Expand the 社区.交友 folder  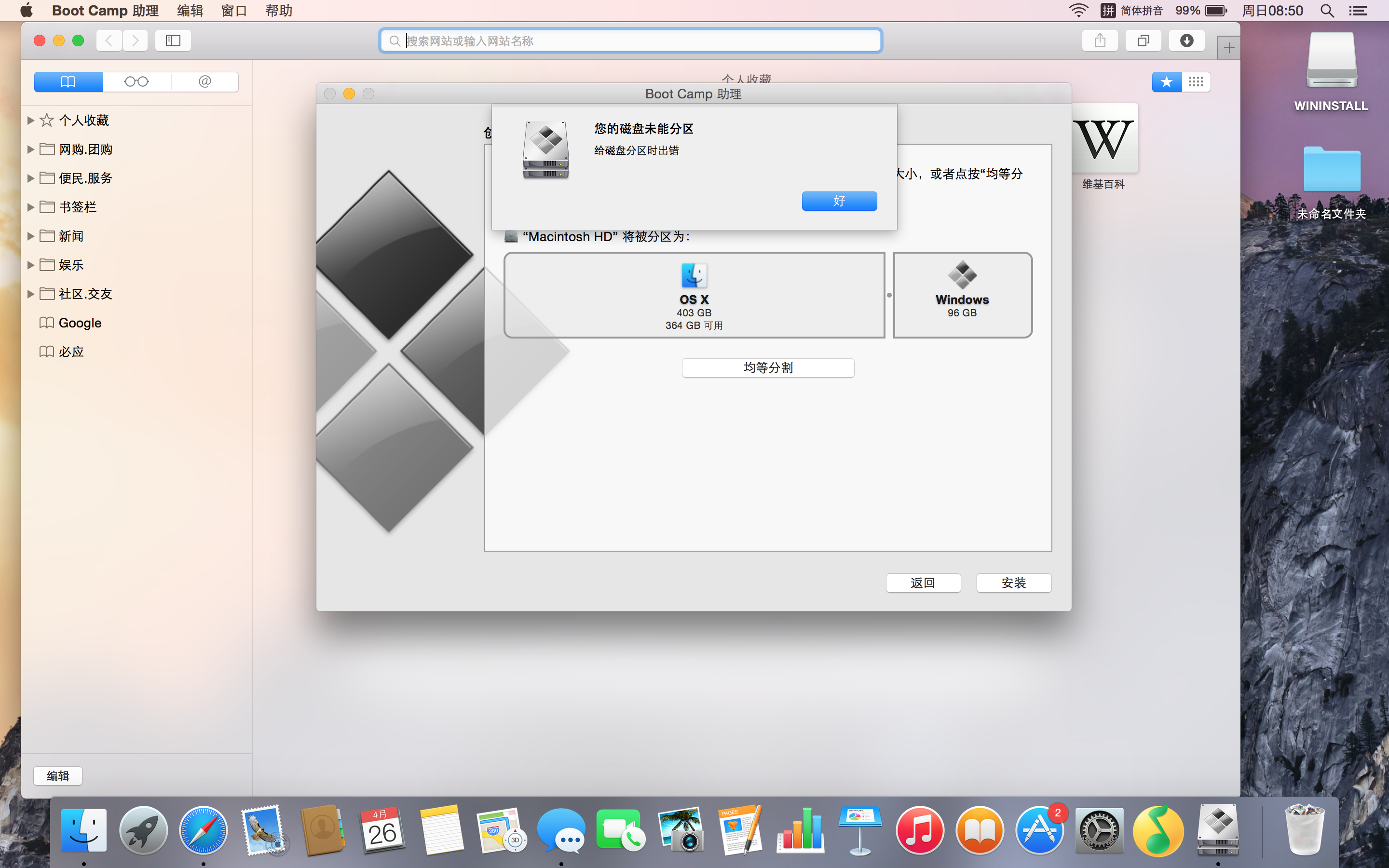pos(31,294)
